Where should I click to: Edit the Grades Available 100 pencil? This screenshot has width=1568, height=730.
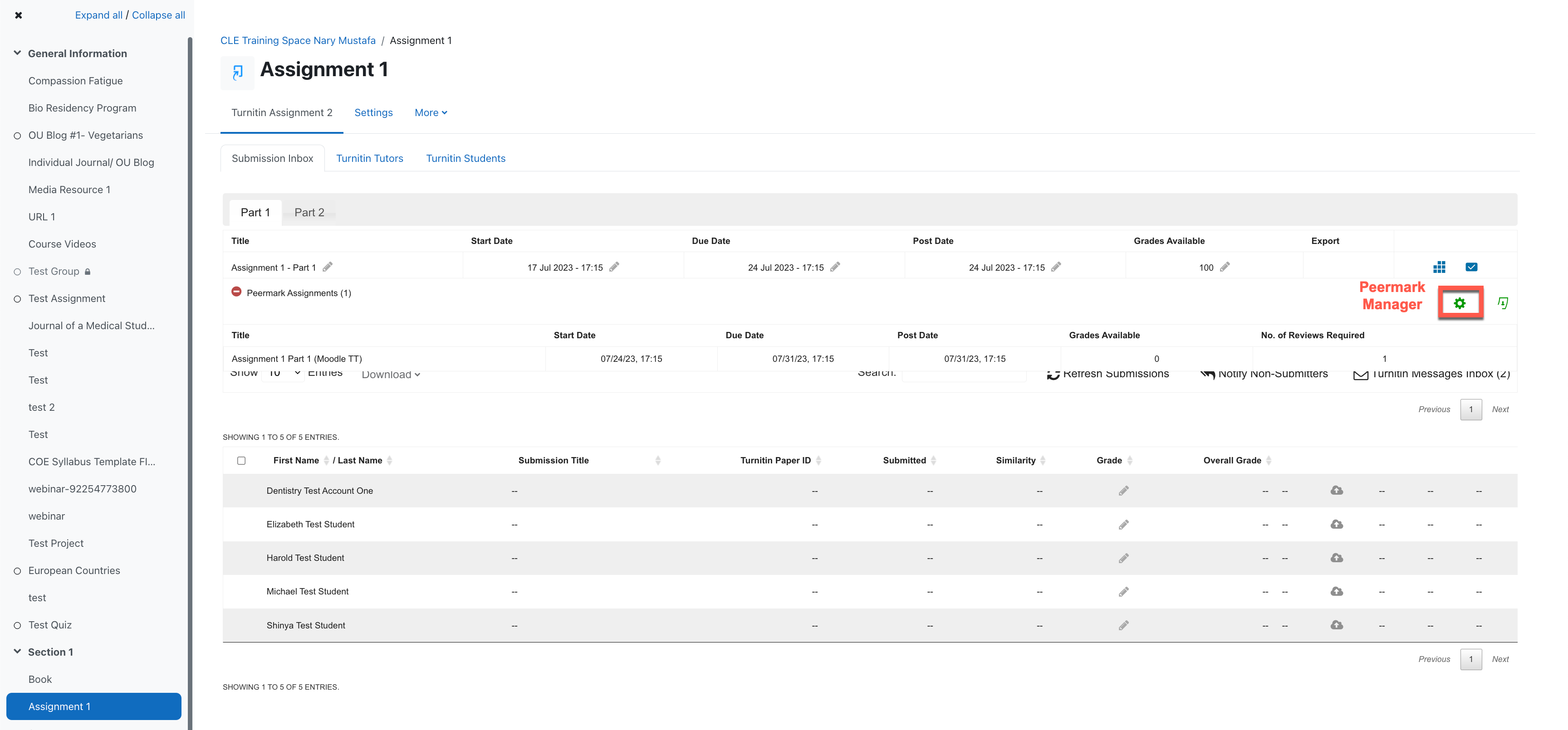(x=1225, y=267)
